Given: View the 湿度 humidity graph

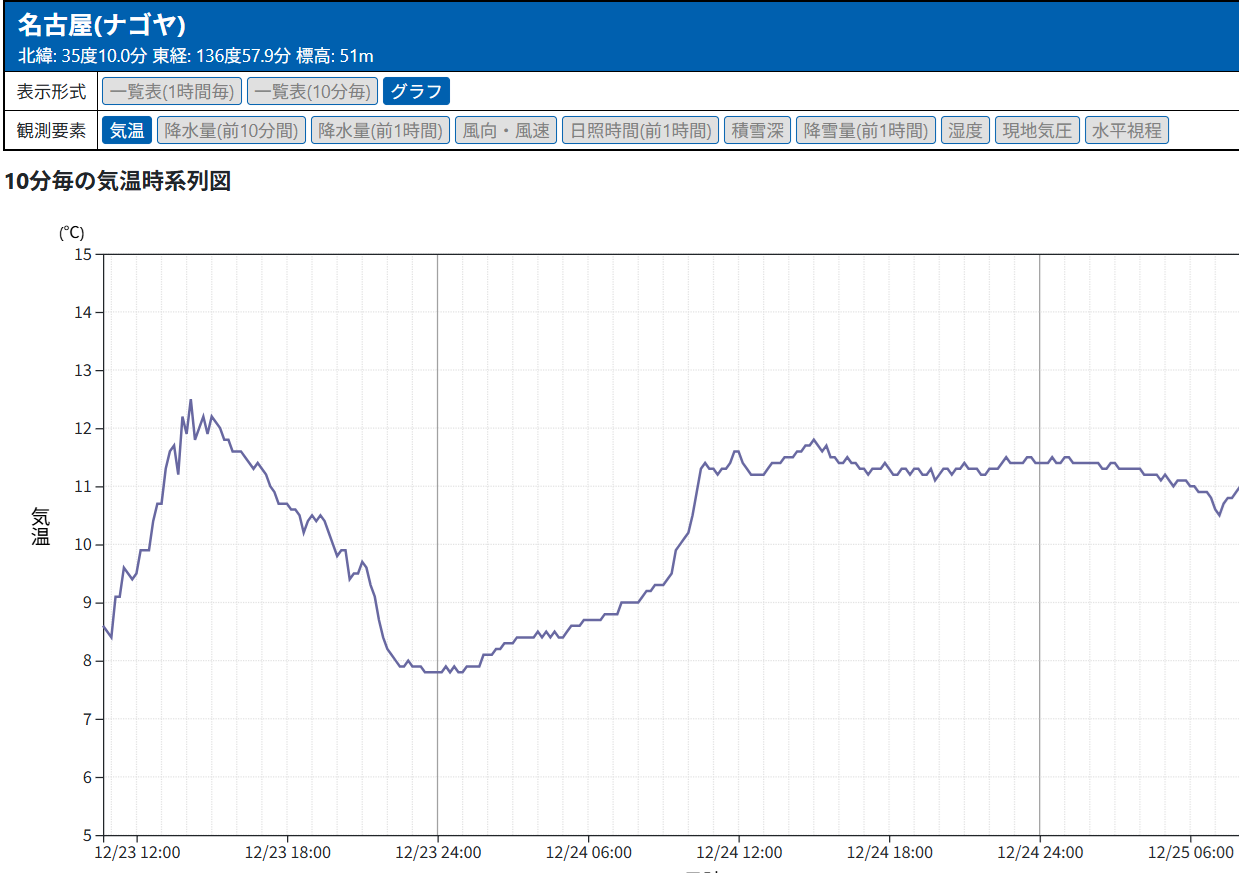Looking at the screenshot, I should pos(965,130).
